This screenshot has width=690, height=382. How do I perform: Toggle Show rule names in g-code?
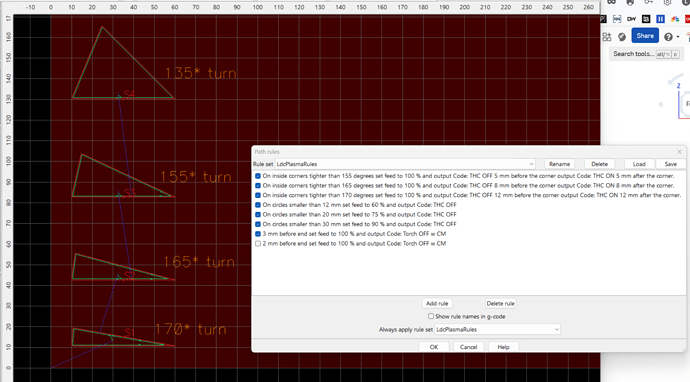coord(431,316)
